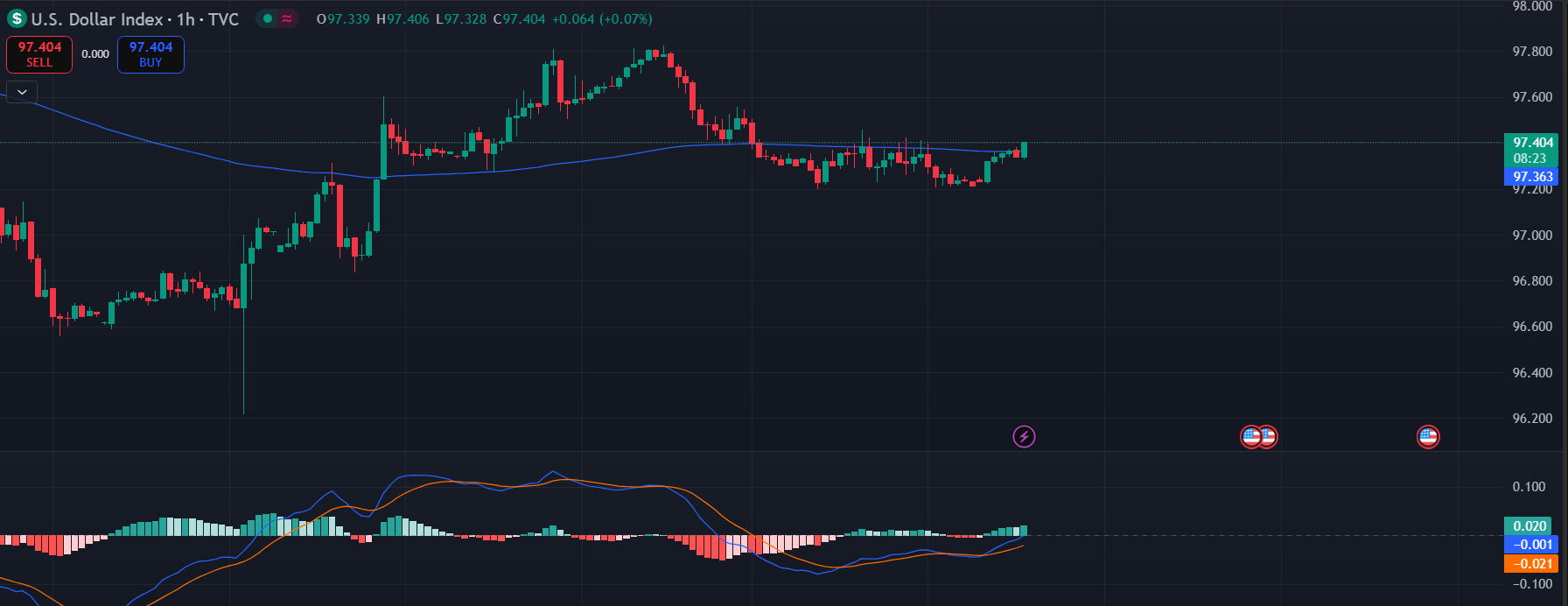
Task: Click the open value O97.339
Action: point(343,19)
